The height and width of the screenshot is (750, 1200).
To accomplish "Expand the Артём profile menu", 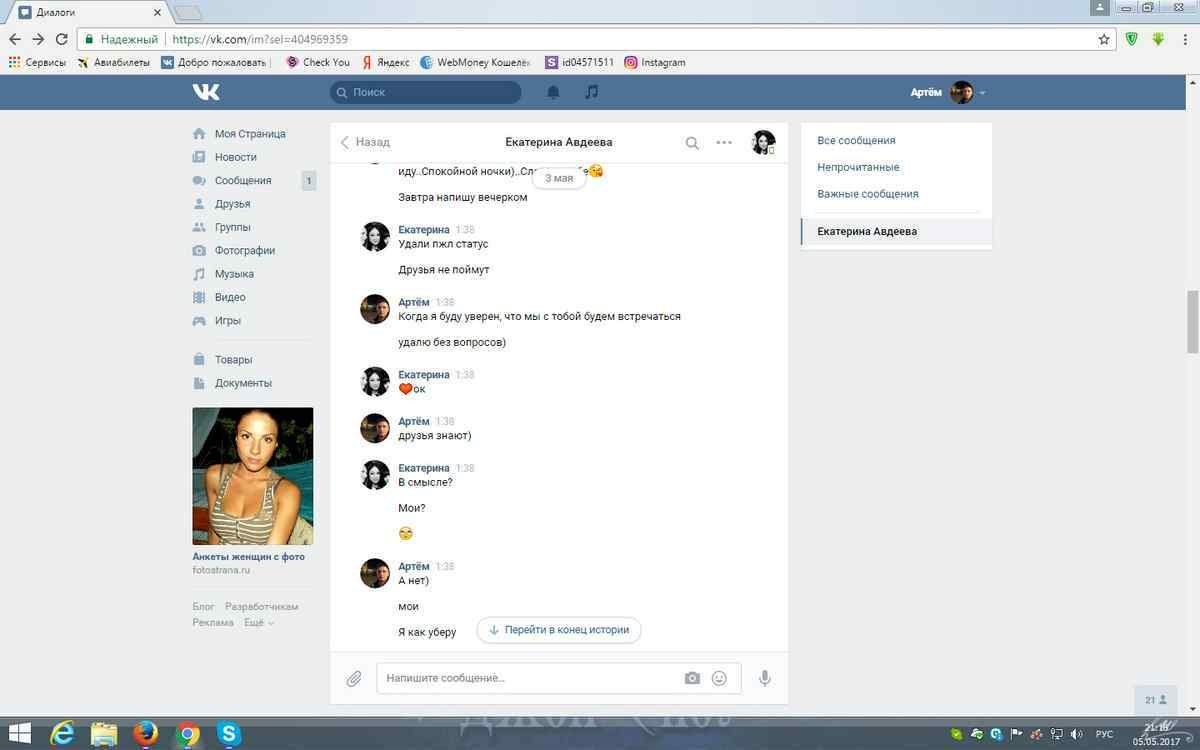I will (948, 92).
